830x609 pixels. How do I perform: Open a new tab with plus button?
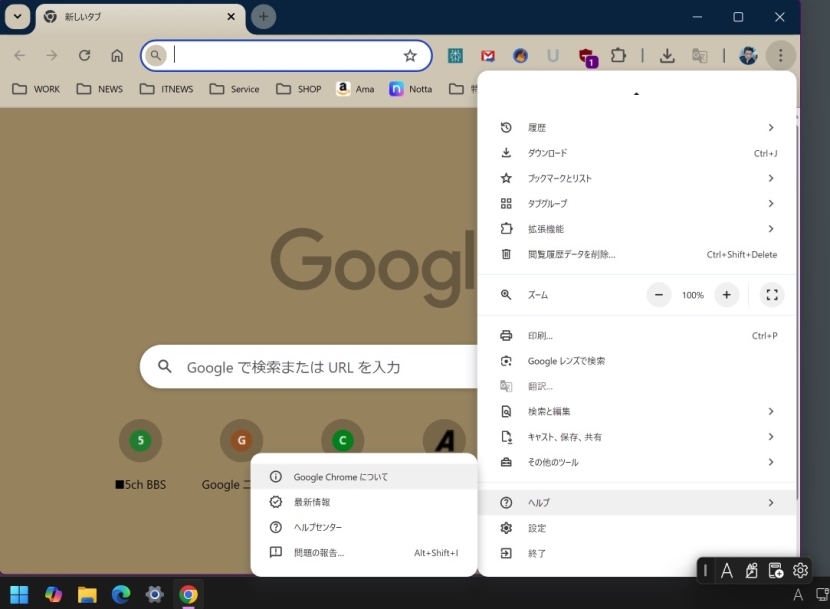tap(263, 17)
